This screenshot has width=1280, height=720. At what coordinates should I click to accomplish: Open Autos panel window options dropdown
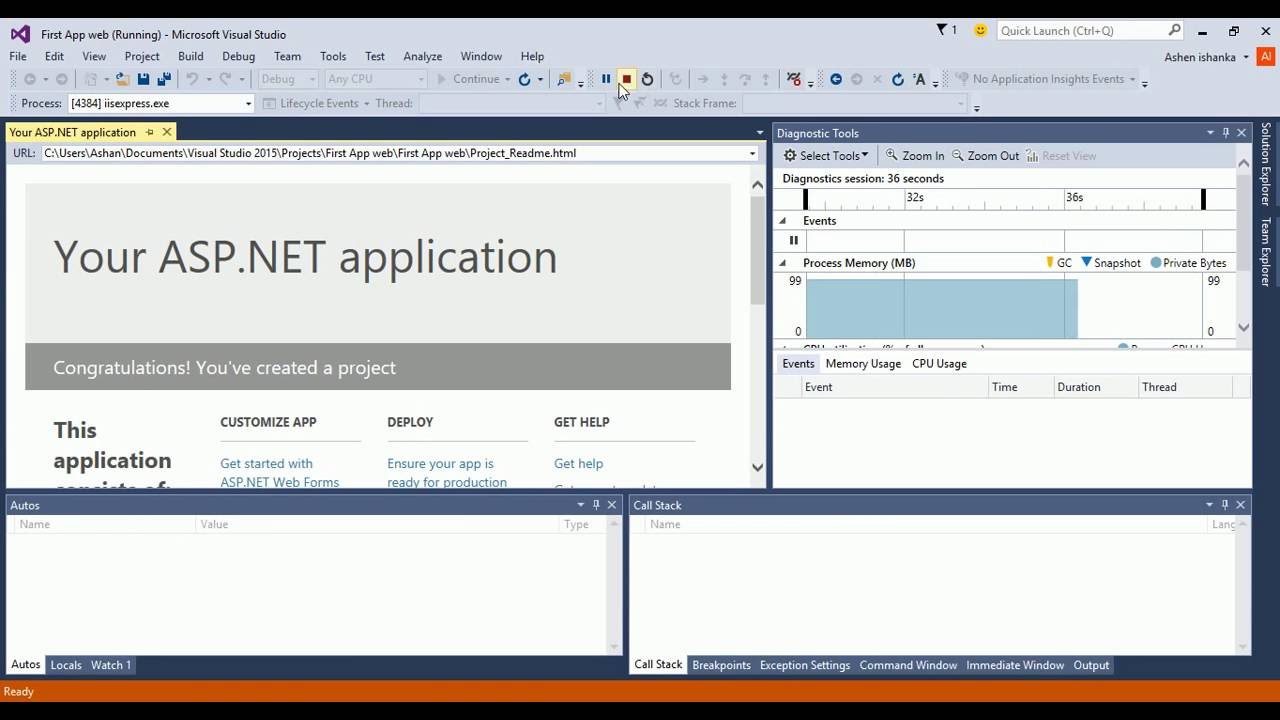580,505
